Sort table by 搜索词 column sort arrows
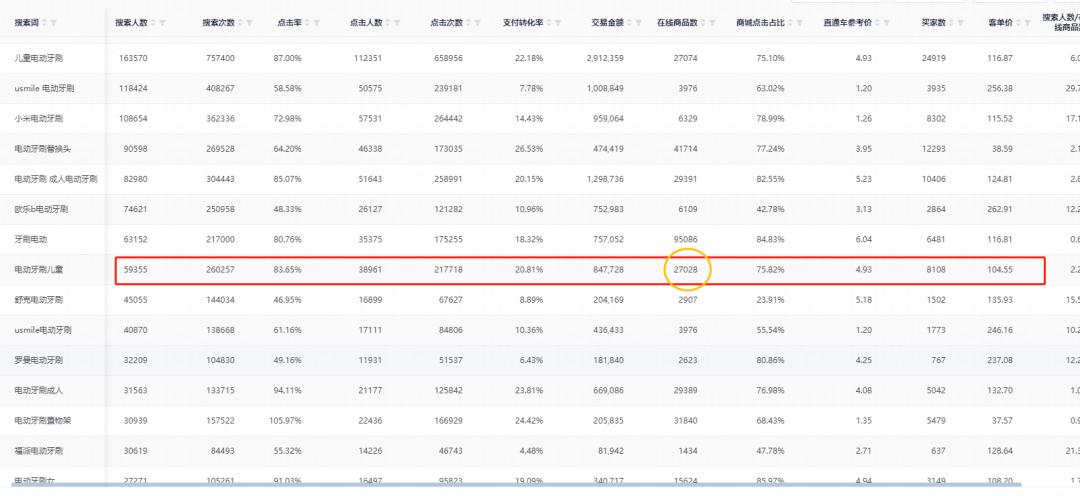This screenshot has width=1080, height=496. [45, 23]
